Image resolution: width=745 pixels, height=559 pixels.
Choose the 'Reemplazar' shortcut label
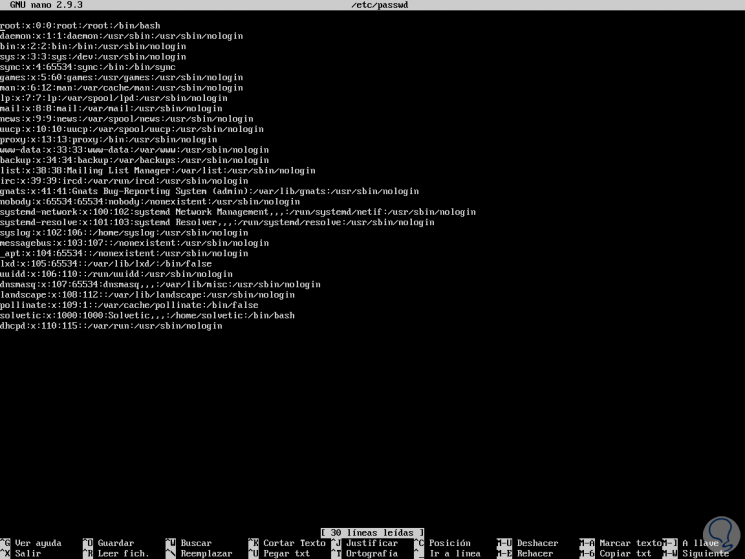[x=206, y=553]
